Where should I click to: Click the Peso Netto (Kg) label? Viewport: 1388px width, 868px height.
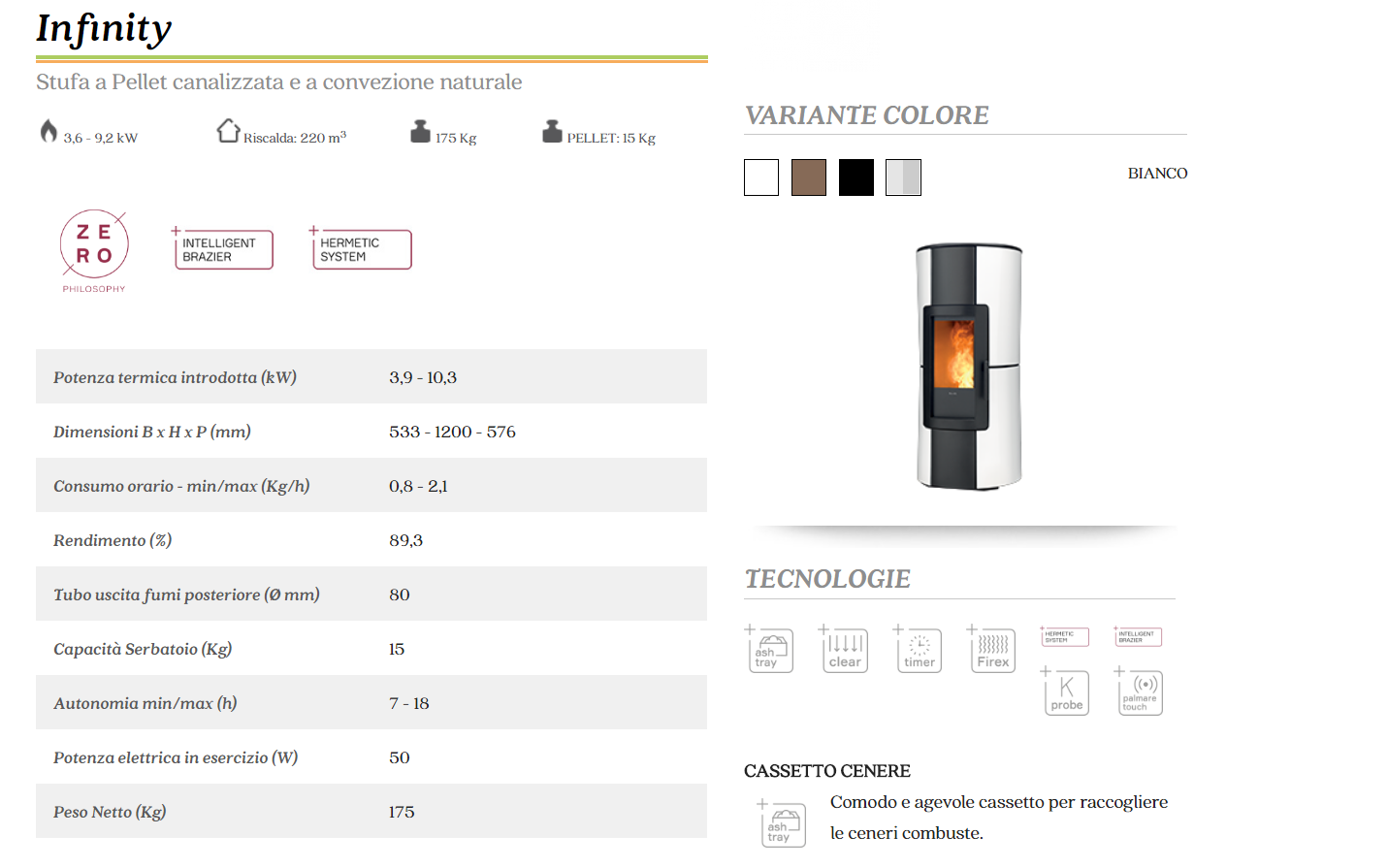pos(110,812)
